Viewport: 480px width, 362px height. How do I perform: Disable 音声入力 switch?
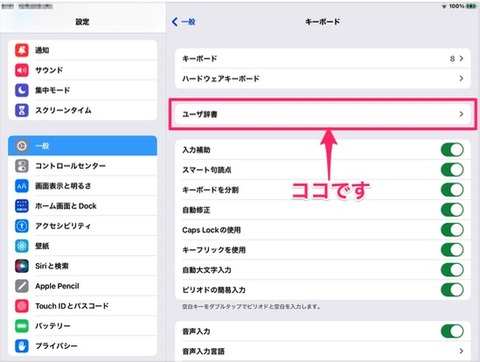click(452, 331)
